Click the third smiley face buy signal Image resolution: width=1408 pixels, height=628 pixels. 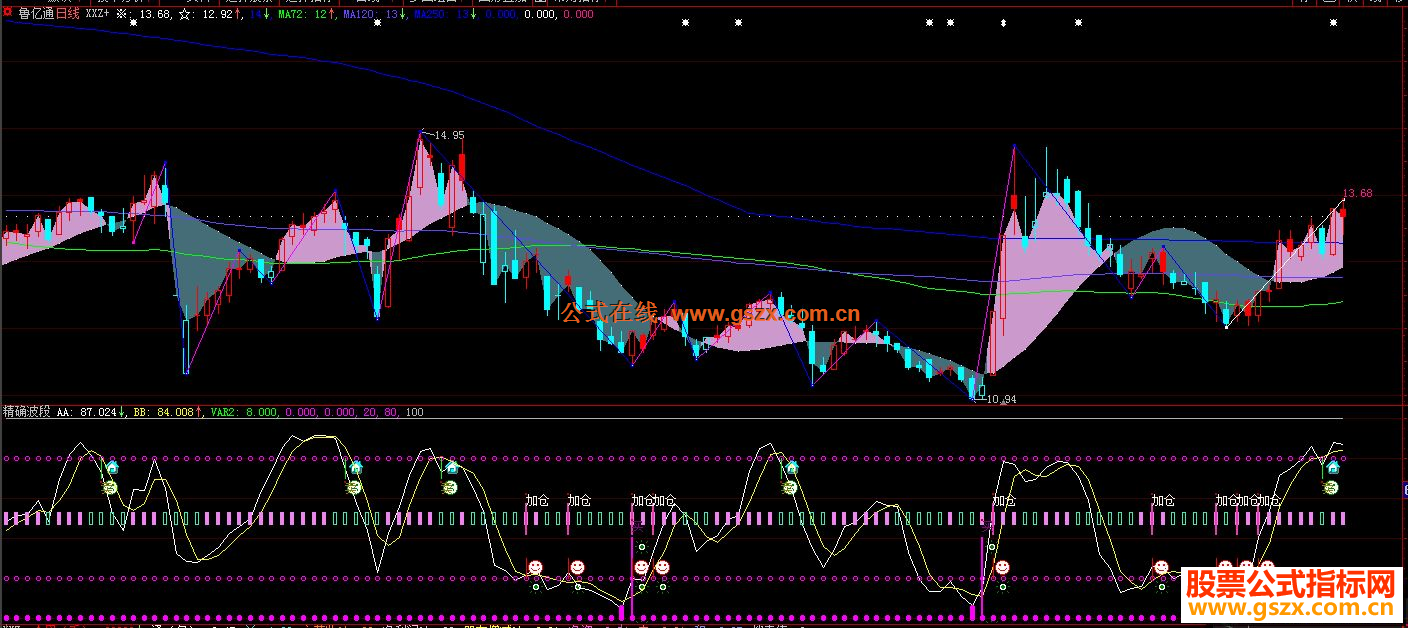coord(641,568)
